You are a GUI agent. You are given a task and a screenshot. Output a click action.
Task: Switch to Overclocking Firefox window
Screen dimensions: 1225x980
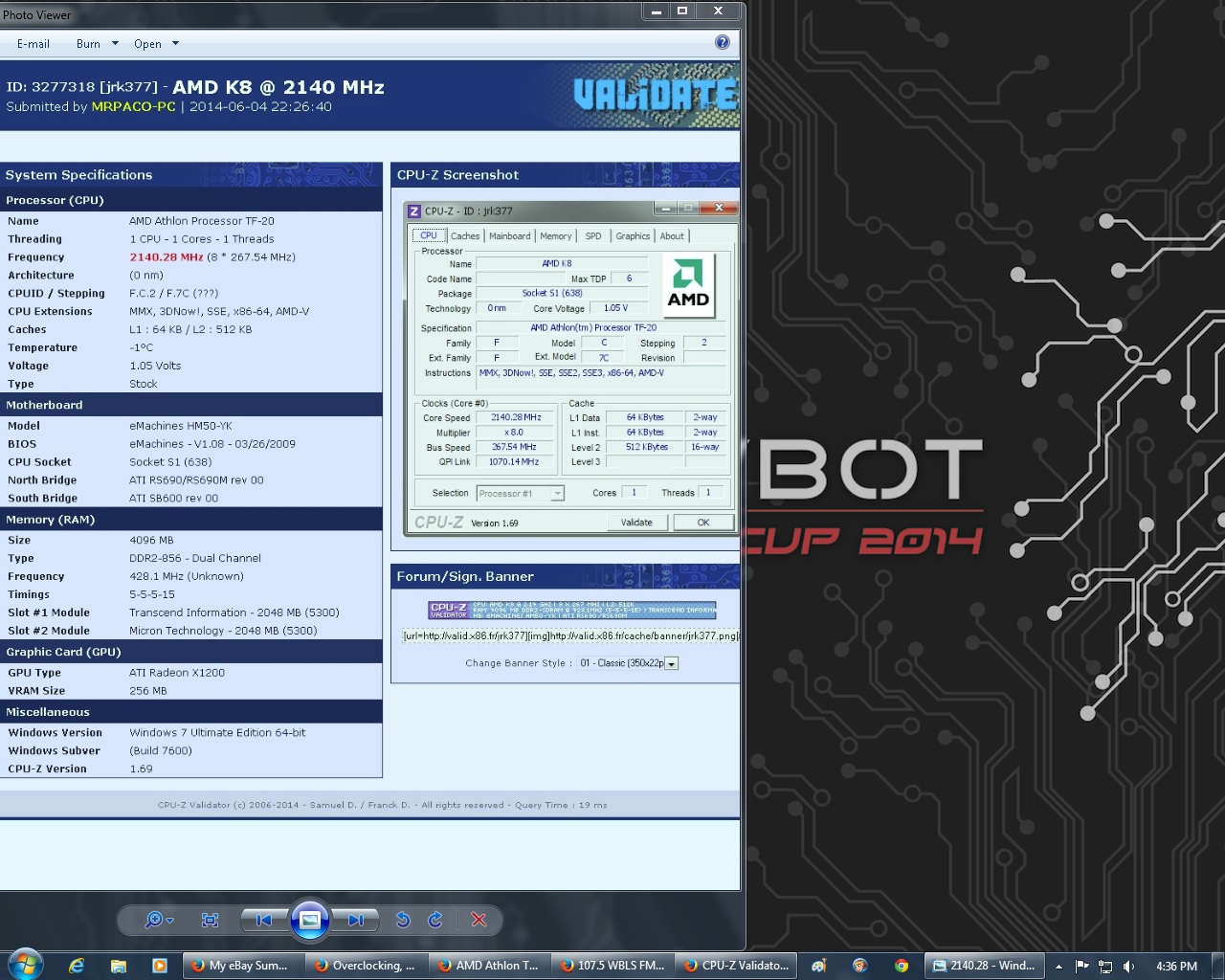click(x=366, y=966)
